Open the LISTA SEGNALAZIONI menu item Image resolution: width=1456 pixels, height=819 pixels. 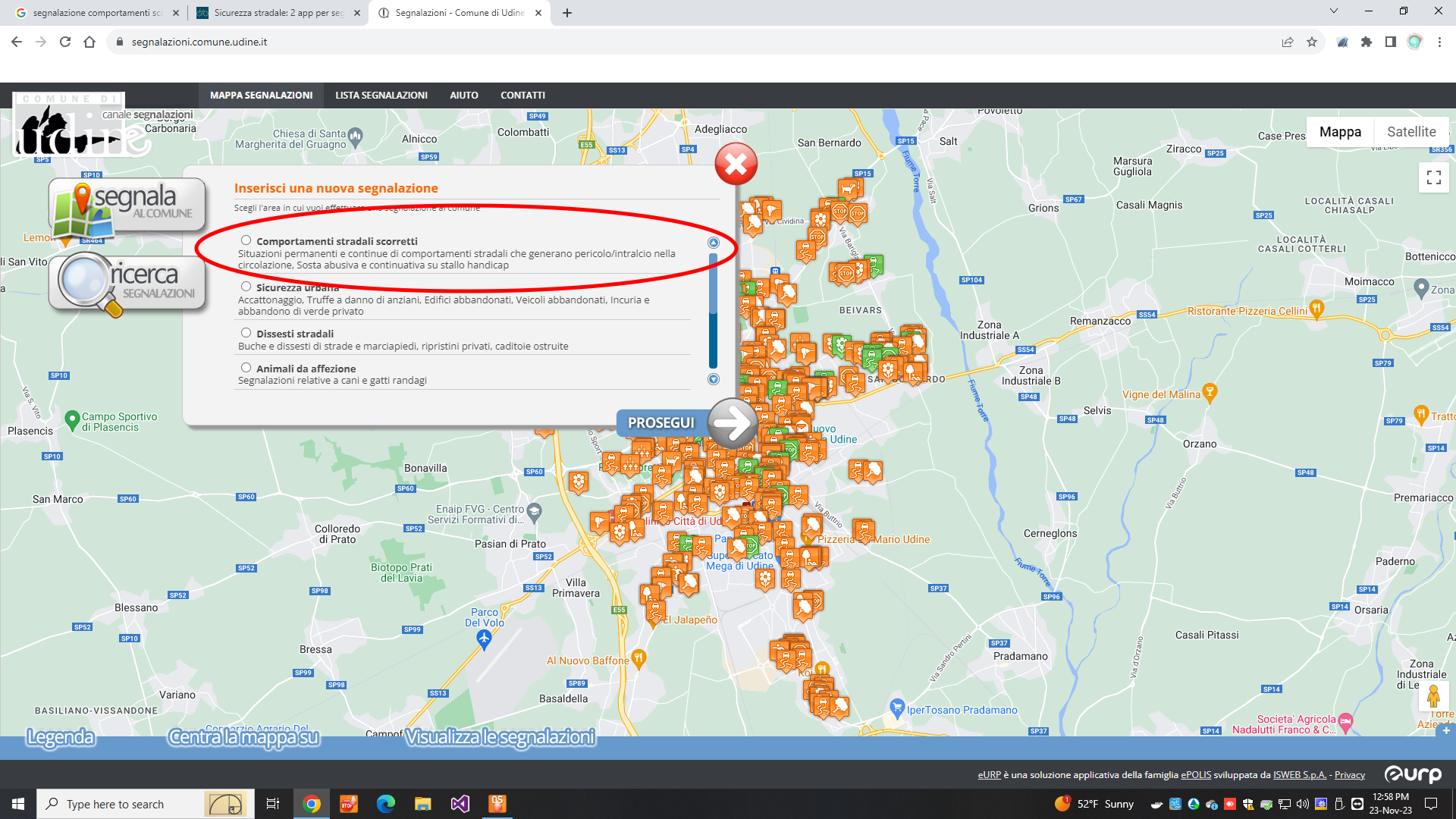[381, 96]
